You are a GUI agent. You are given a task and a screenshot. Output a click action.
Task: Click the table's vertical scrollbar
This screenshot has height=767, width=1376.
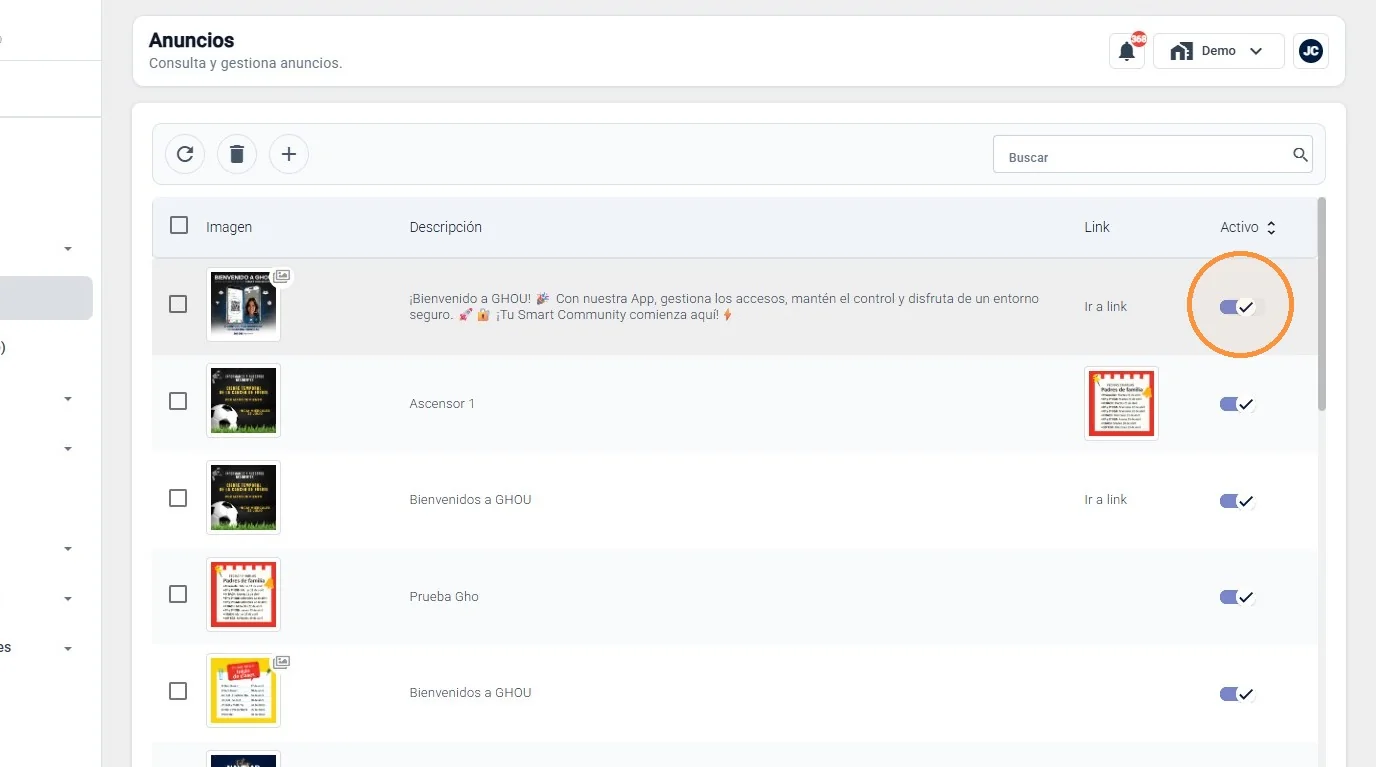tap(1322, 304)
